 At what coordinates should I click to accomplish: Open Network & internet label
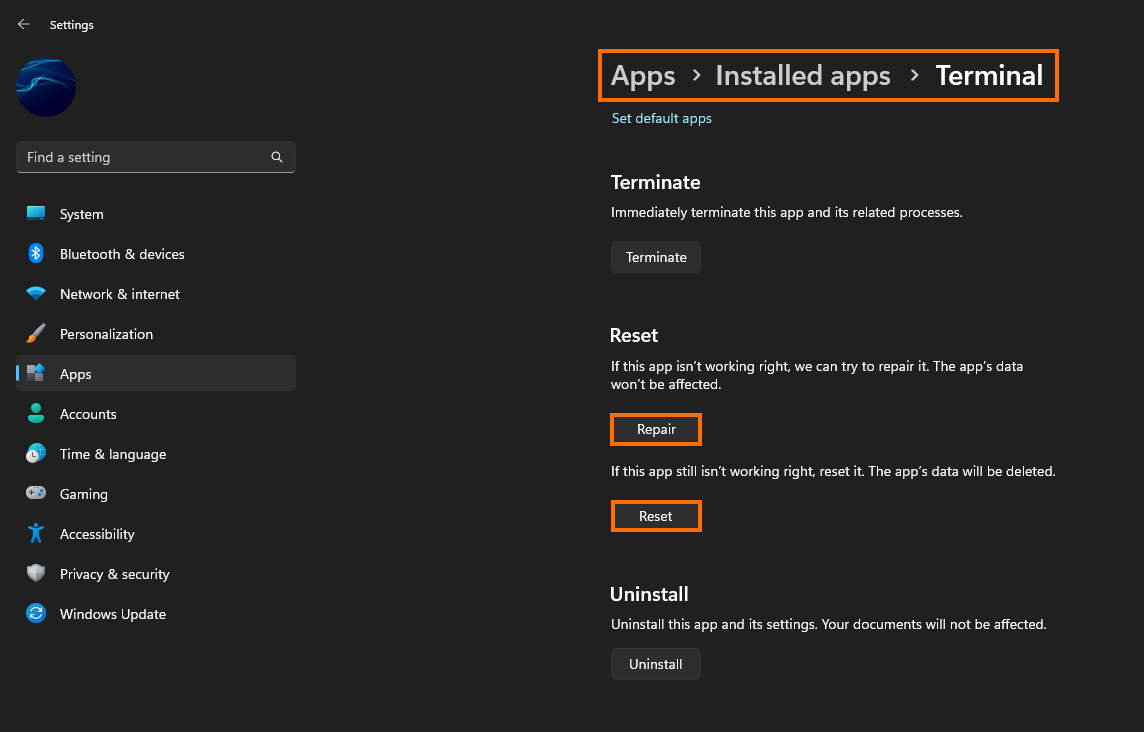[120, 294]
